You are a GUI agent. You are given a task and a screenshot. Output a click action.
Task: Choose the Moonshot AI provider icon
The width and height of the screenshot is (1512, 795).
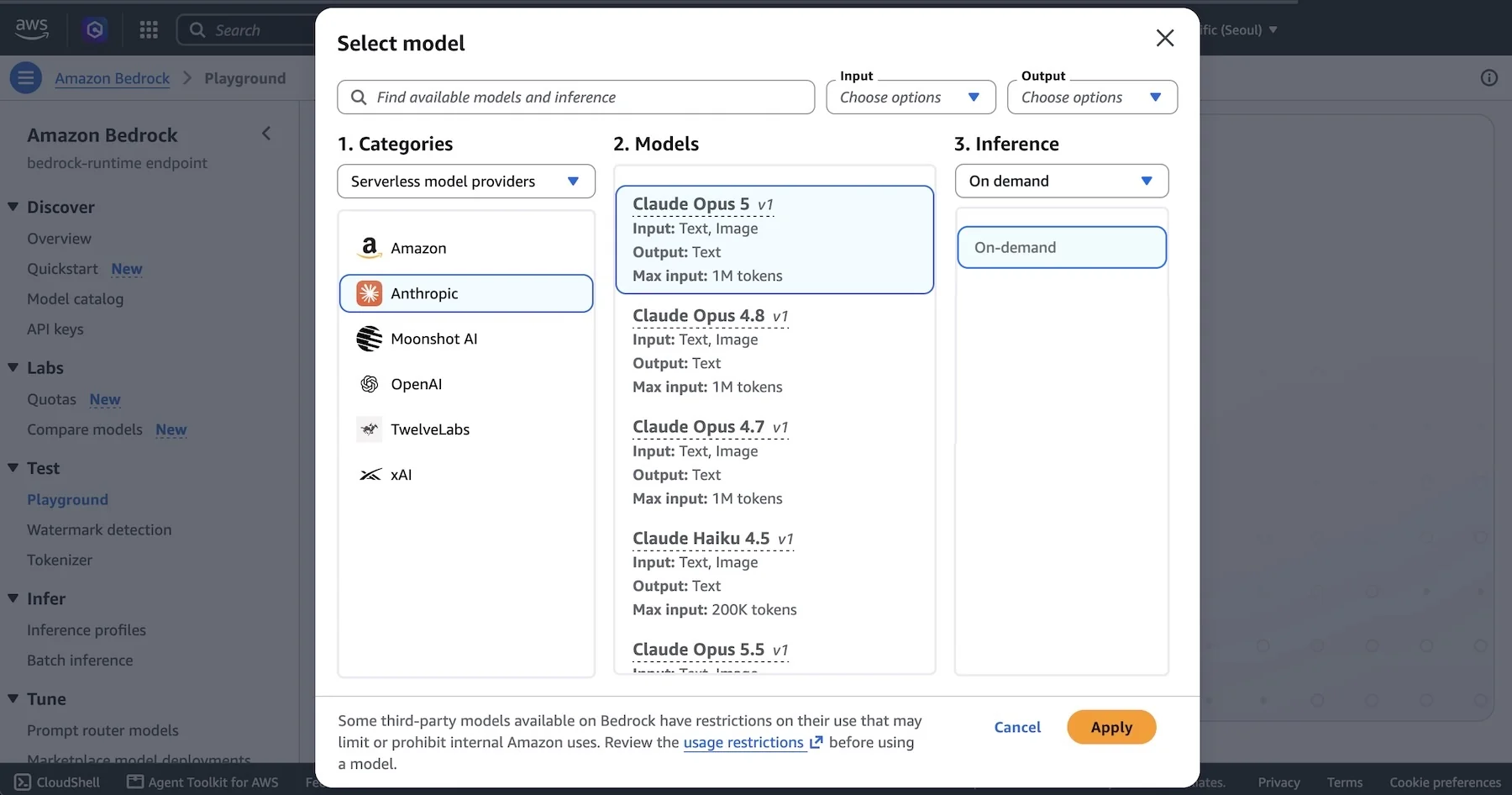point(369,339)
